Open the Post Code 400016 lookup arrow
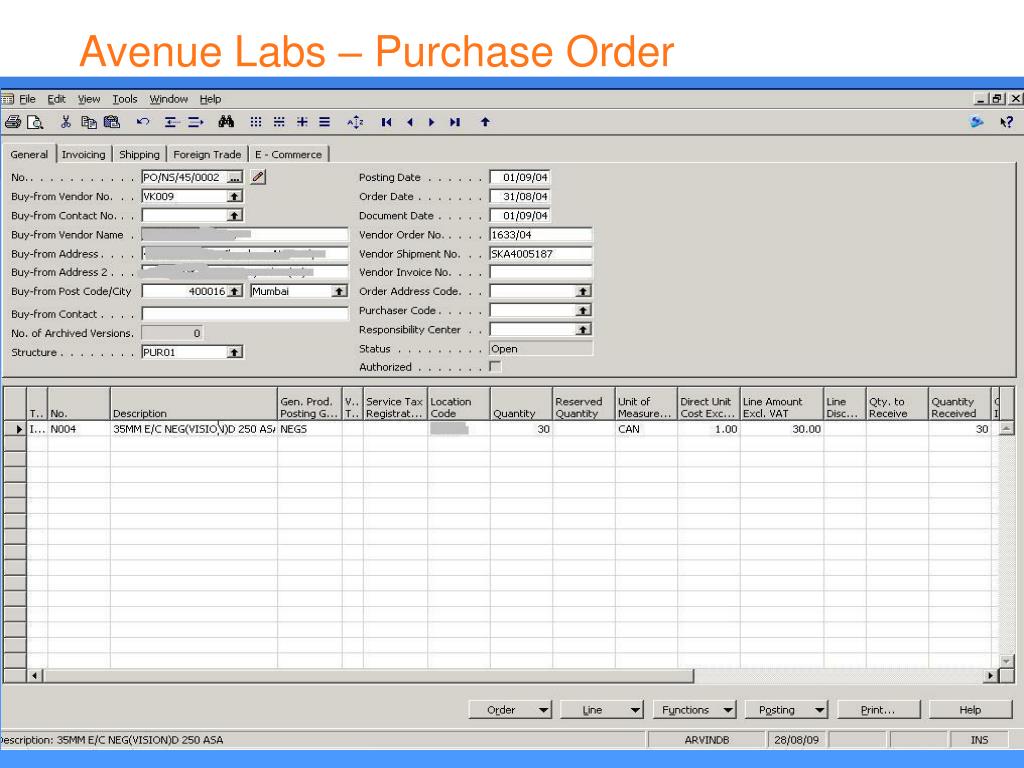Viewport: 1024px width, 768px height. [235, 291]
